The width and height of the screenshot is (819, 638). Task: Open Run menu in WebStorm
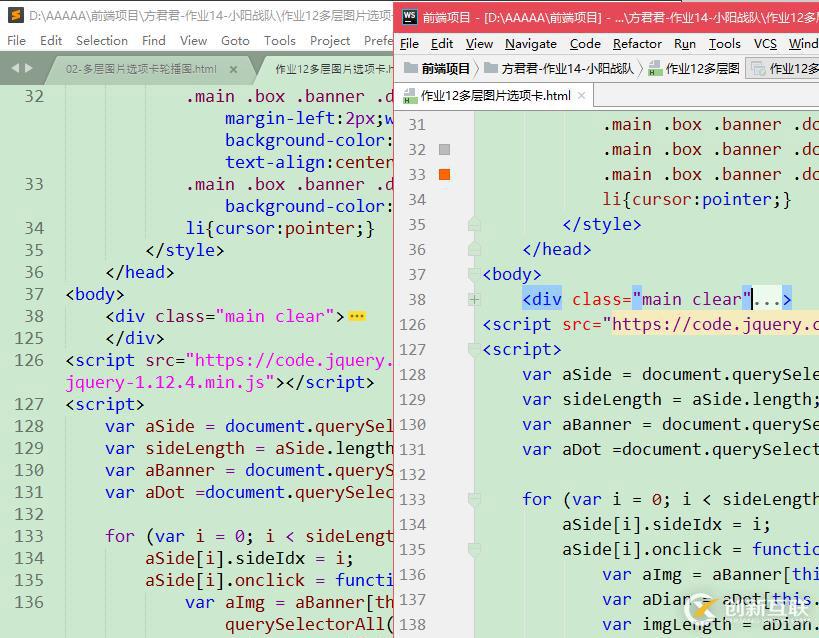coord(685,44)
